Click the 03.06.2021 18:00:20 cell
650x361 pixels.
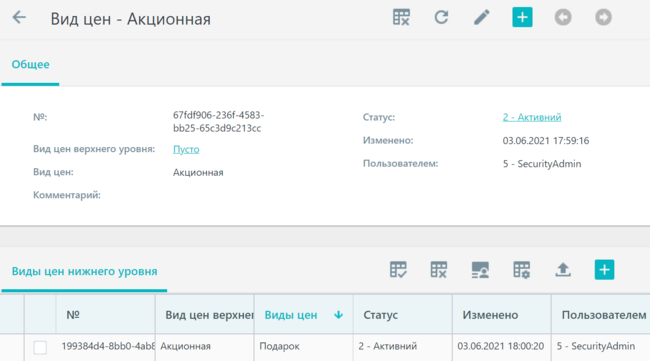point(500,346)
